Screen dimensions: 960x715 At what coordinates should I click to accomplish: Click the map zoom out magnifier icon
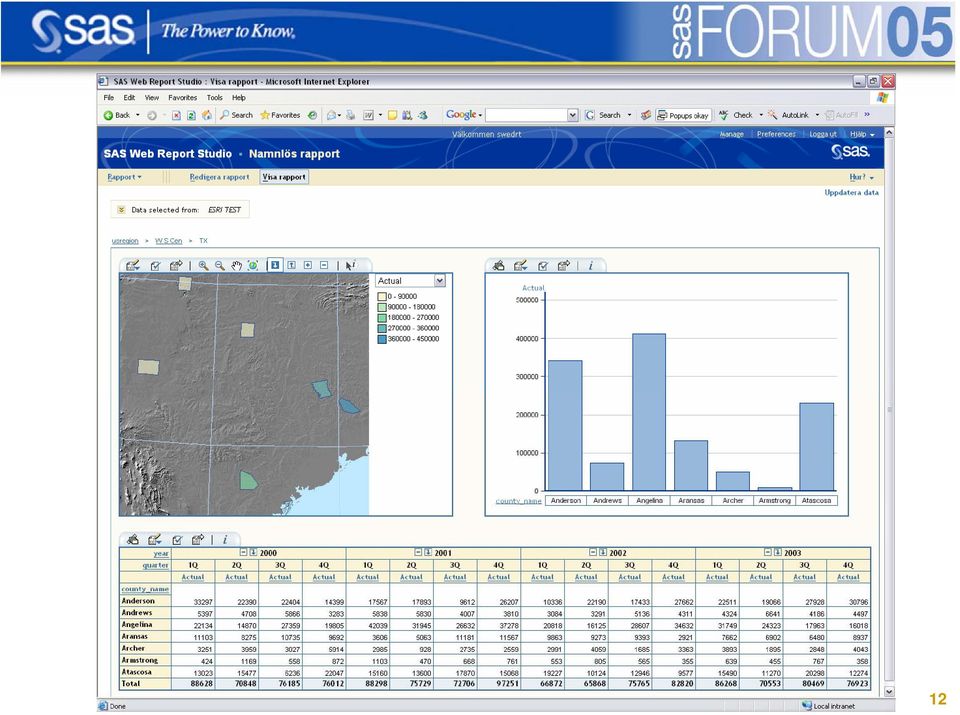click(220, 266)
